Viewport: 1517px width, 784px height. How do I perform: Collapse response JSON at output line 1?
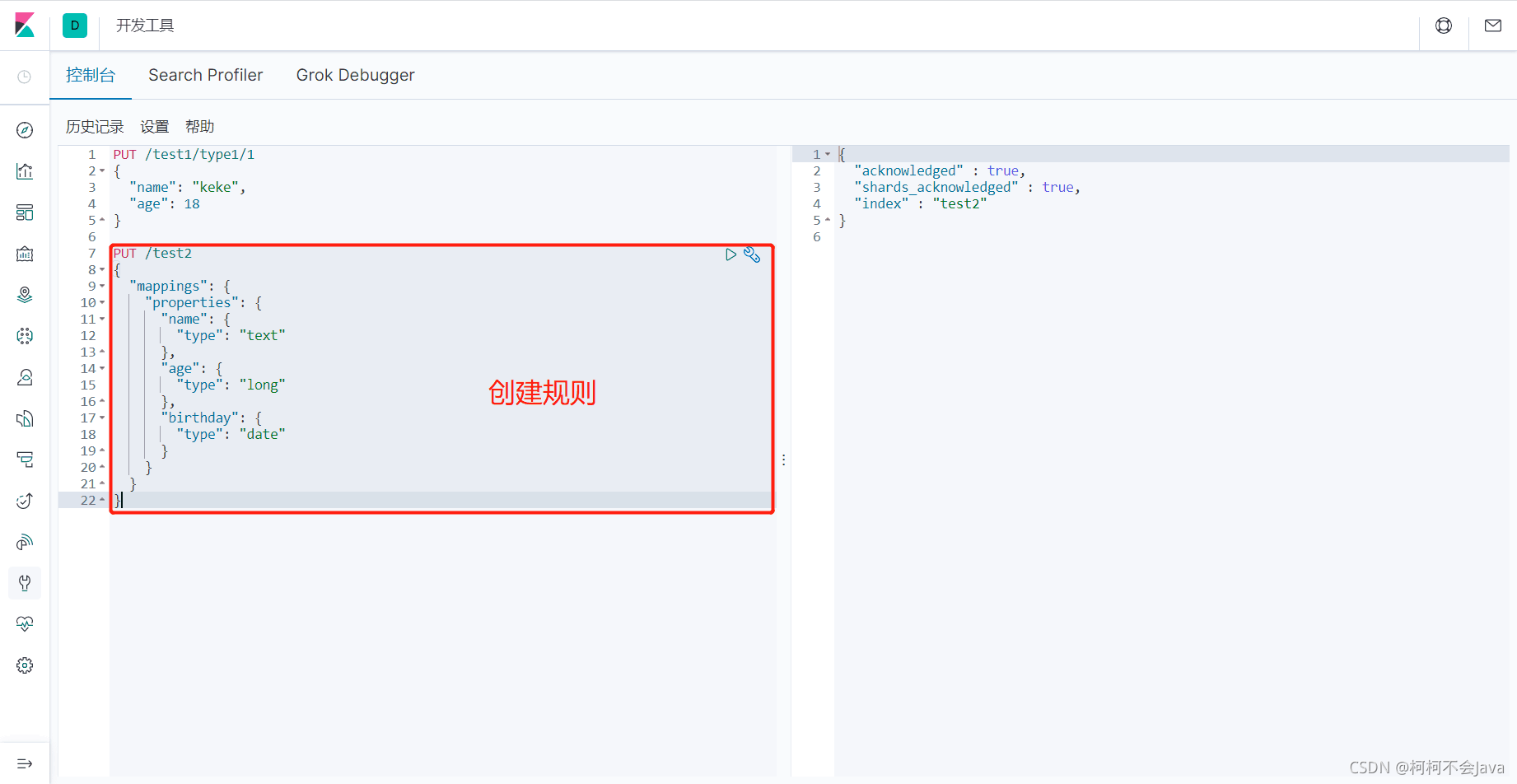828,155
